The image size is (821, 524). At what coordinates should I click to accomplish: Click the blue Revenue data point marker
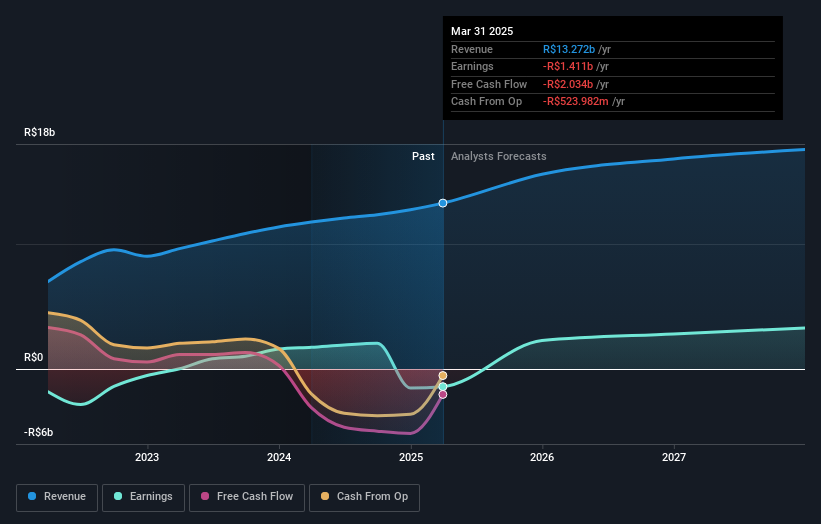point(443,203)
